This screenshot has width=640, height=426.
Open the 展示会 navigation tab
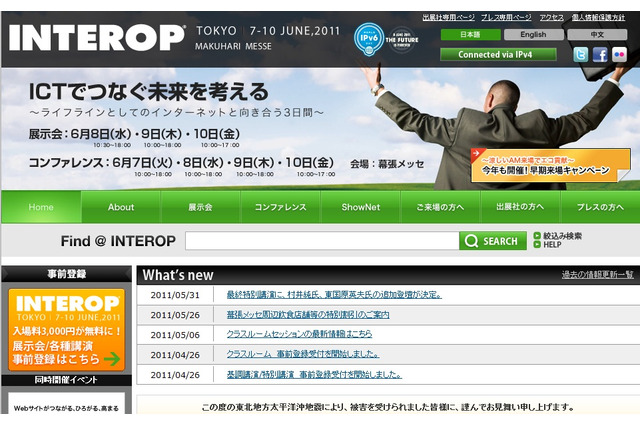[x=200, y=207]
